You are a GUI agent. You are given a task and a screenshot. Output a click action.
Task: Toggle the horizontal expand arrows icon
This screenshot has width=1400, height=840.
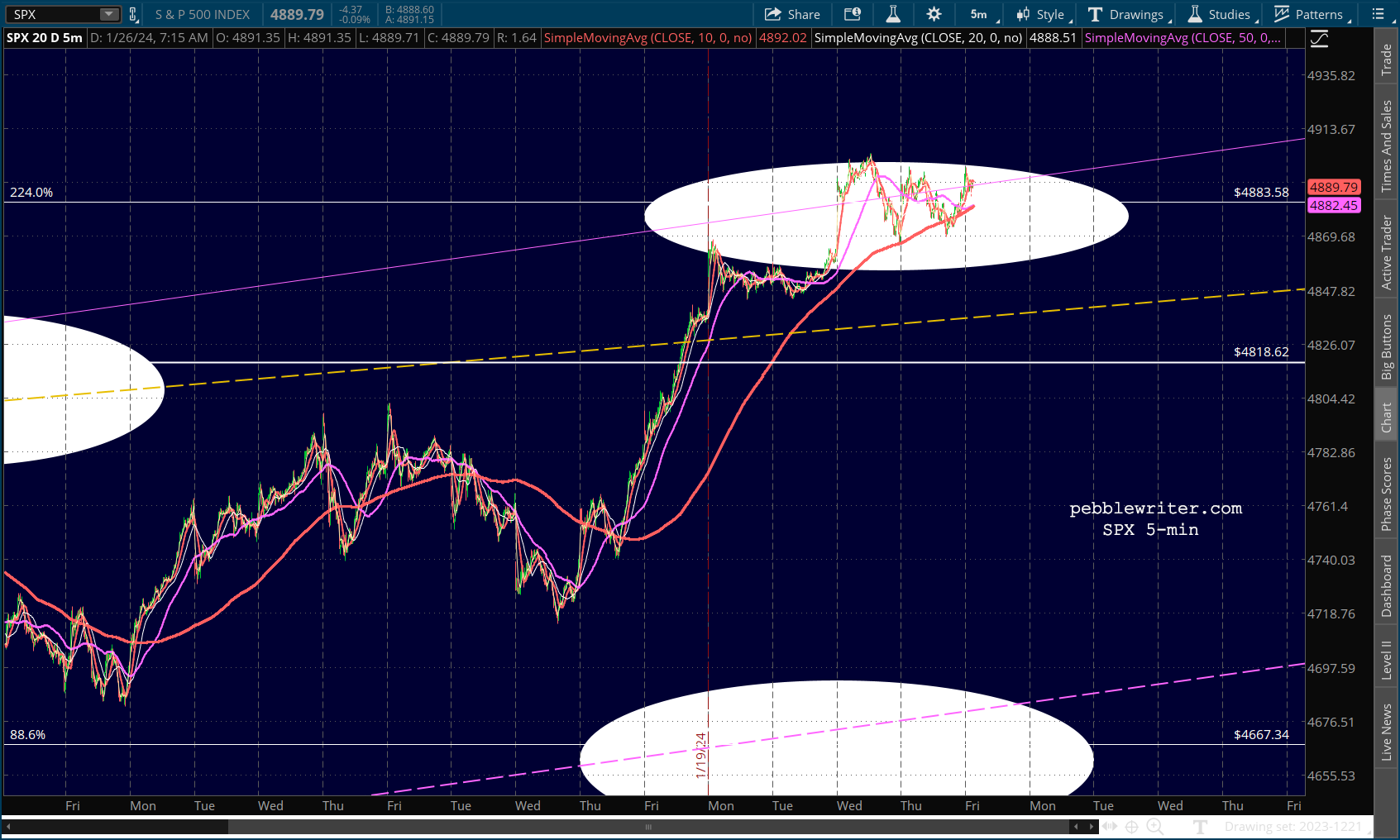(x=1110, y=826)
